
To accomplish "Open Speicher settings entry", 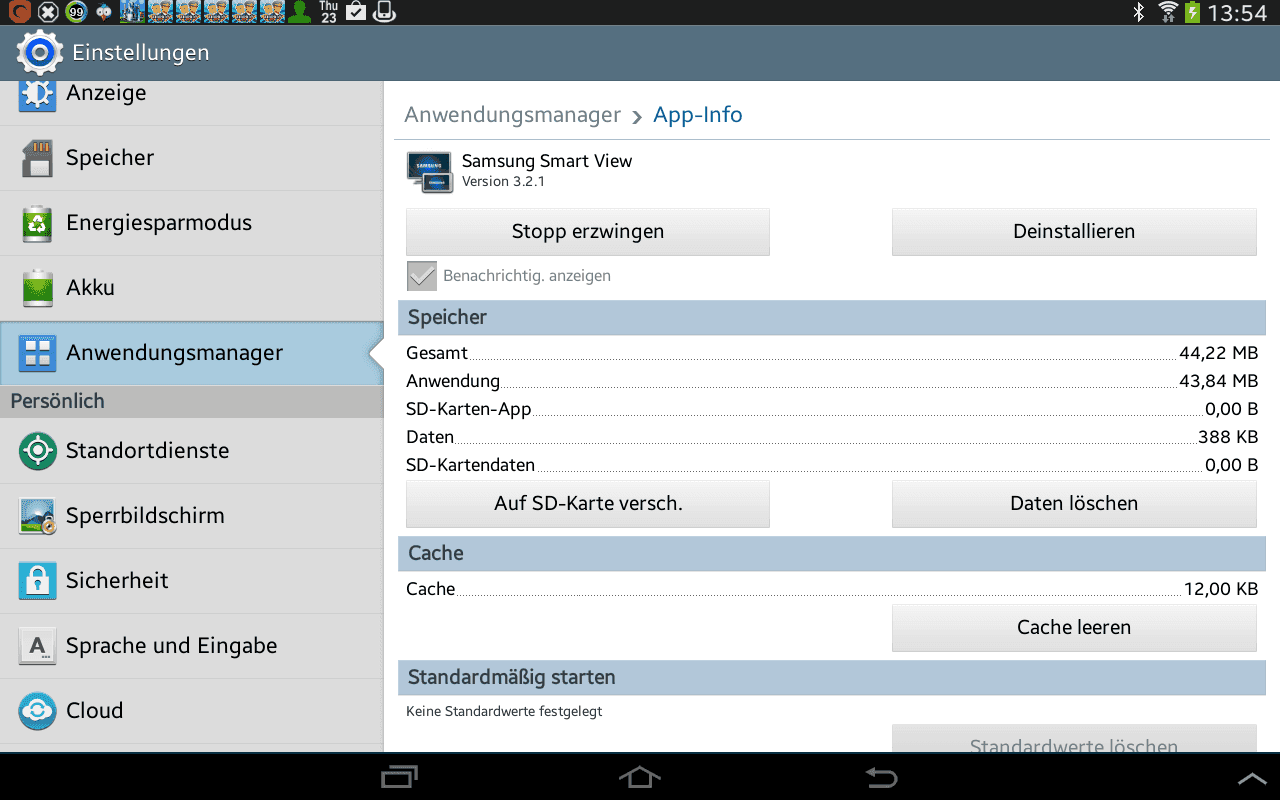I will [192, 158].
